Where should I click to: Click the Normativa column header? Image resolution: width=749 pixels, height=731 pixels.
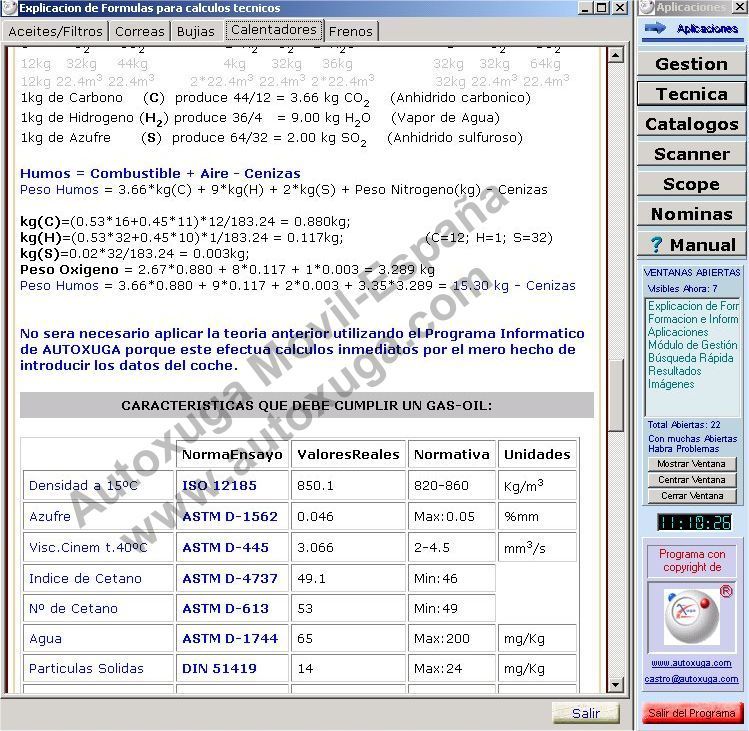click(x=451, y=454)
